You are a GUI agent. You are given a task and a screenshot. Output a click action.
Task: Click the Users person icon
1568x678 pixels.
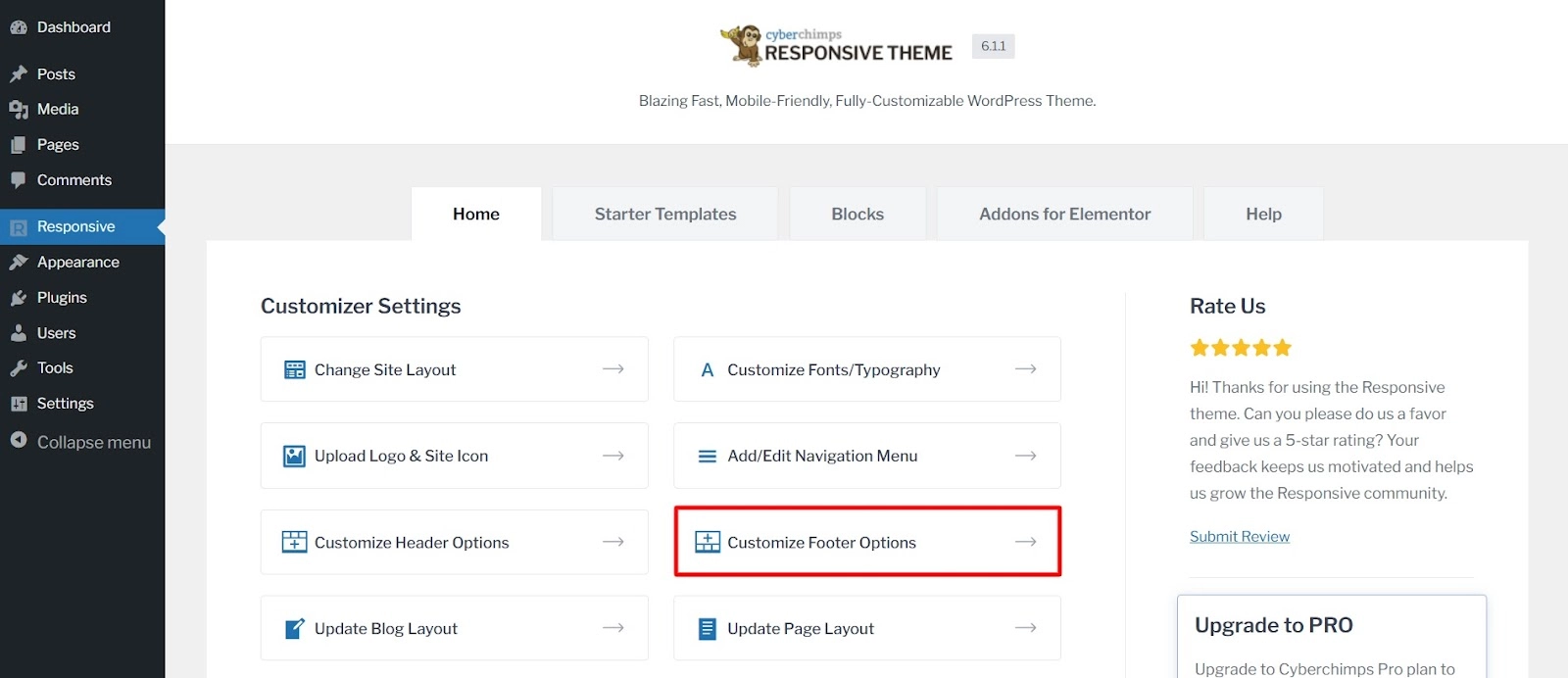pyautogui.click(x=18, y=333)
